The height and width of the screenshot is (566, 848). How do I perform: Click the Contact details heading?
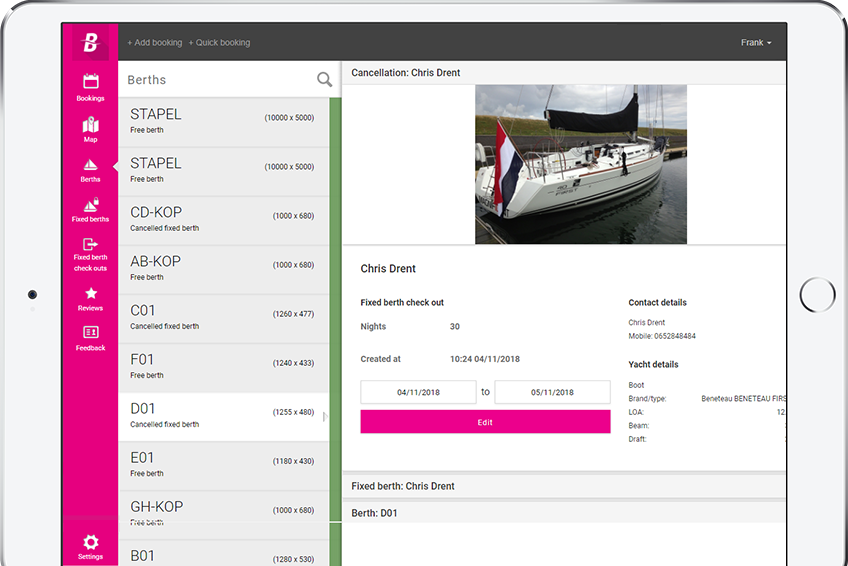click(657, 303)
